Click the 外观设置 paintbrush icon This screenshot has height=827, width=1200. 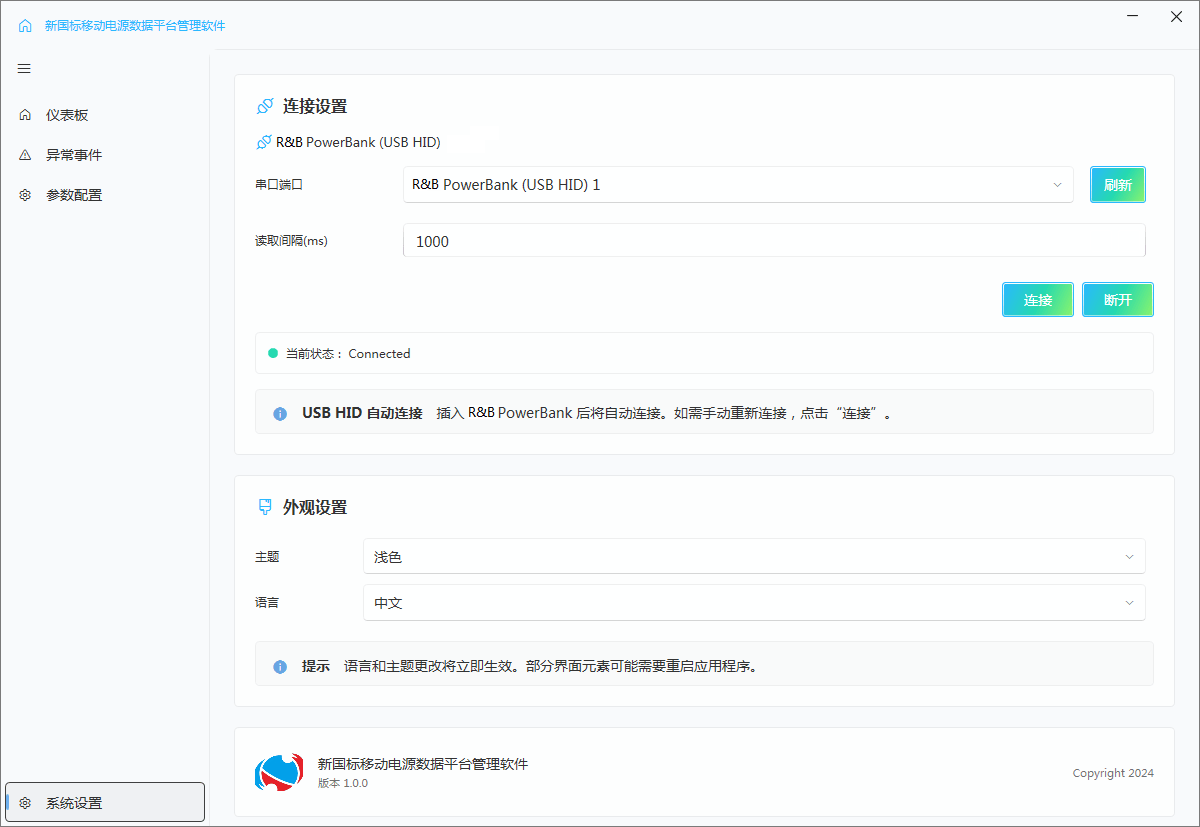[x=265, y=507]
